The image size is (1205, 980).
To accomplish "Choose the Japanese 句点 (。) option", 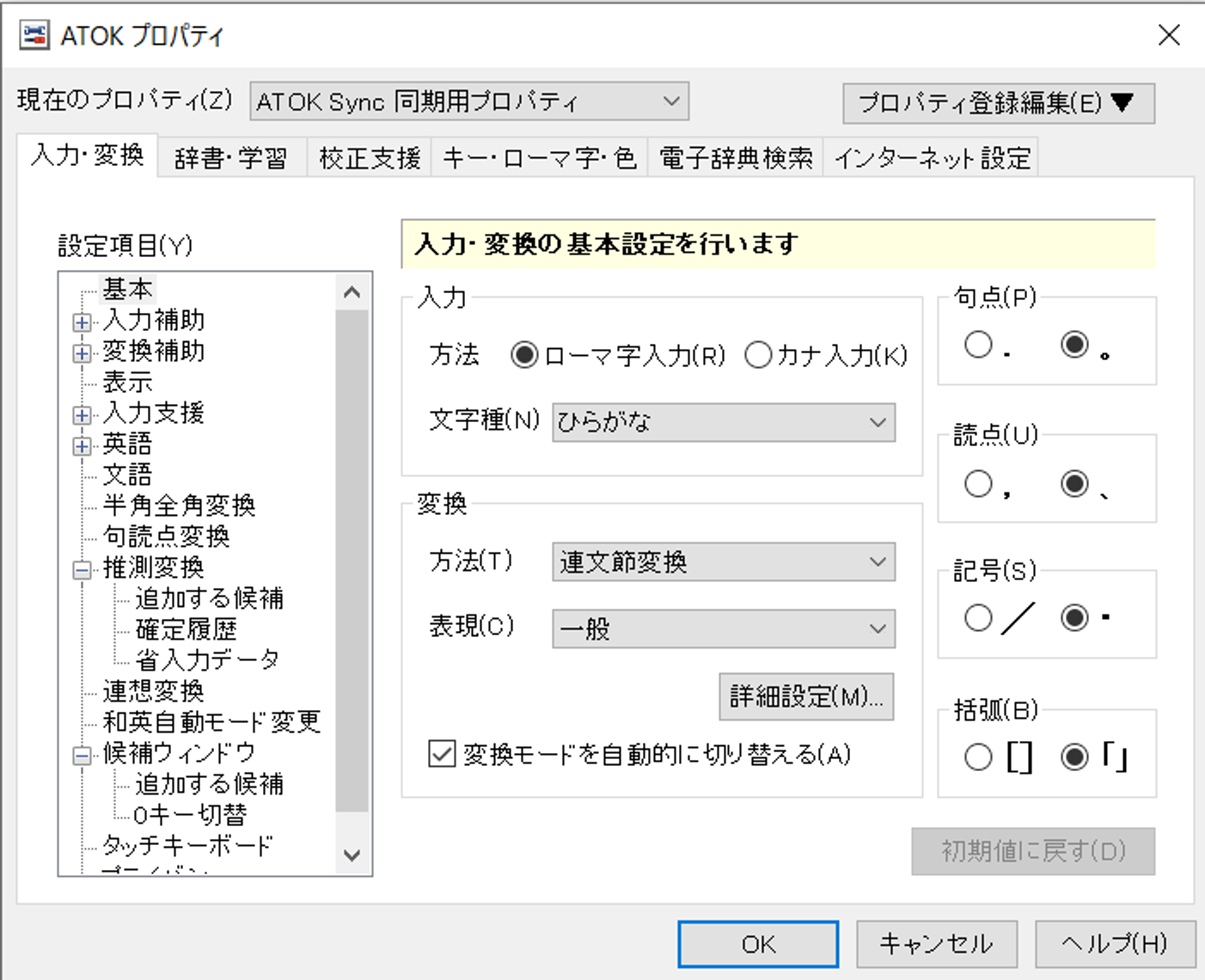I will tap(1074, 345).
